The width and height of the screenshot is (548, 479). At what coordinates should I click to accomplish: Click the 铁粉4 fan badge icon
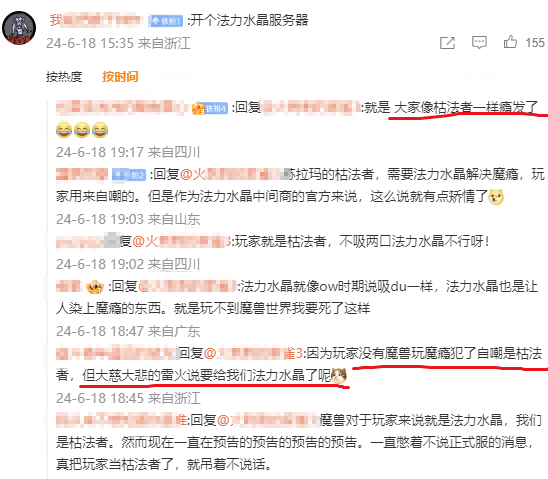tap(210, 108)
